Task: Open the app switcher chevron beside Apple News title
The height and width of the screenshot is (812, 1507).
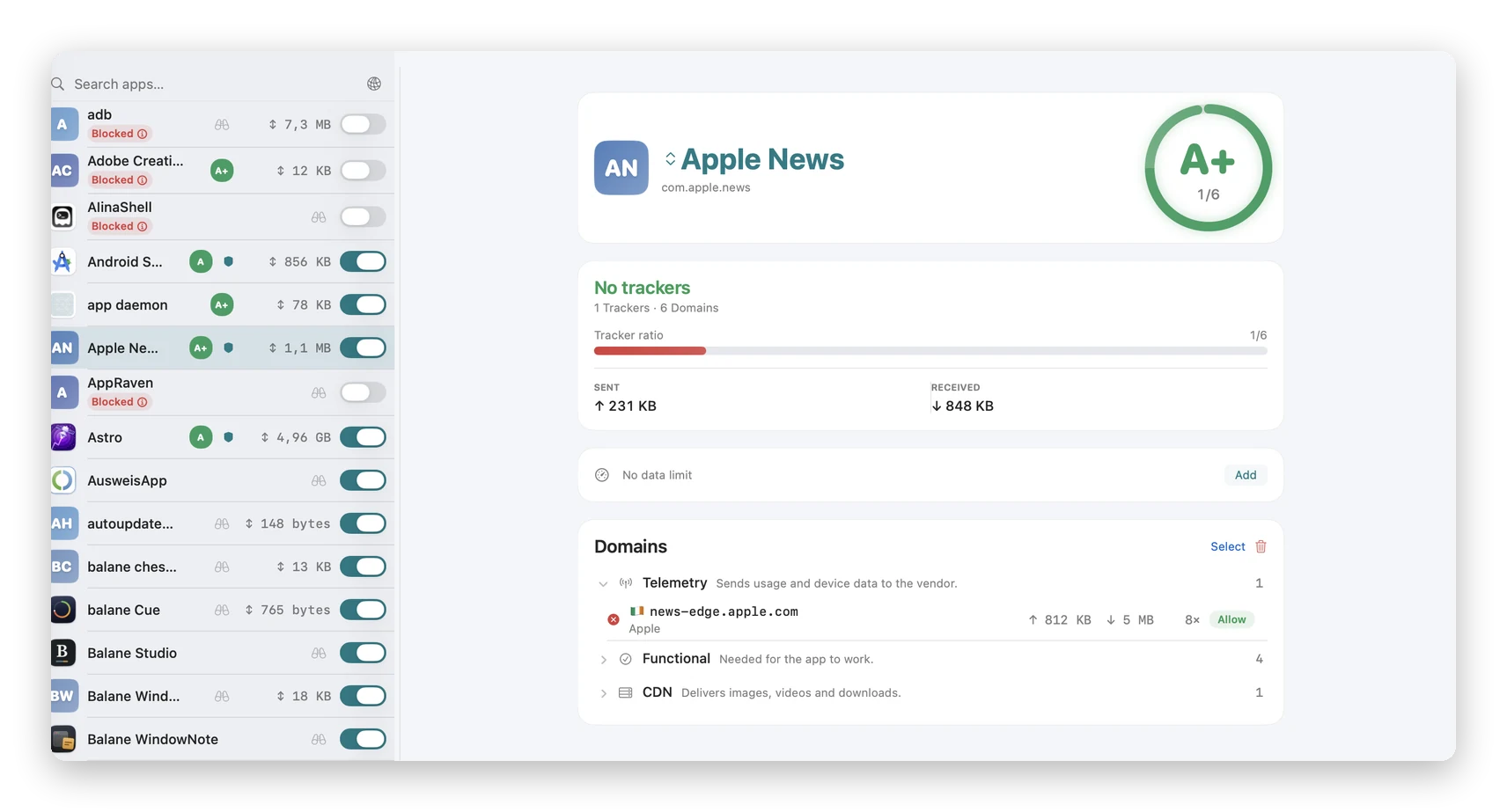Action: click(x=670, y=159)
